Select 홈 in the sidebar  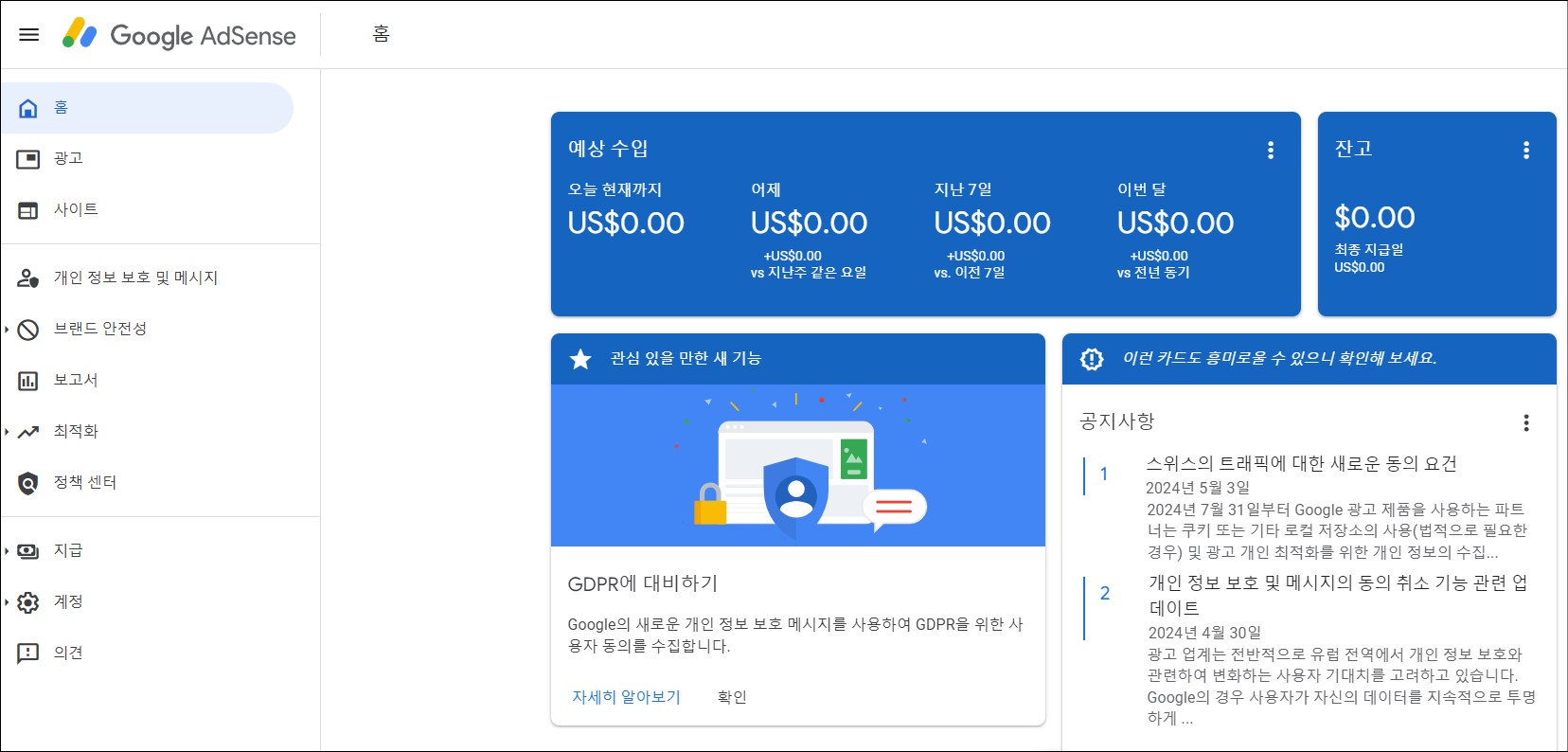pyautogui.click(x=147, y=108)
